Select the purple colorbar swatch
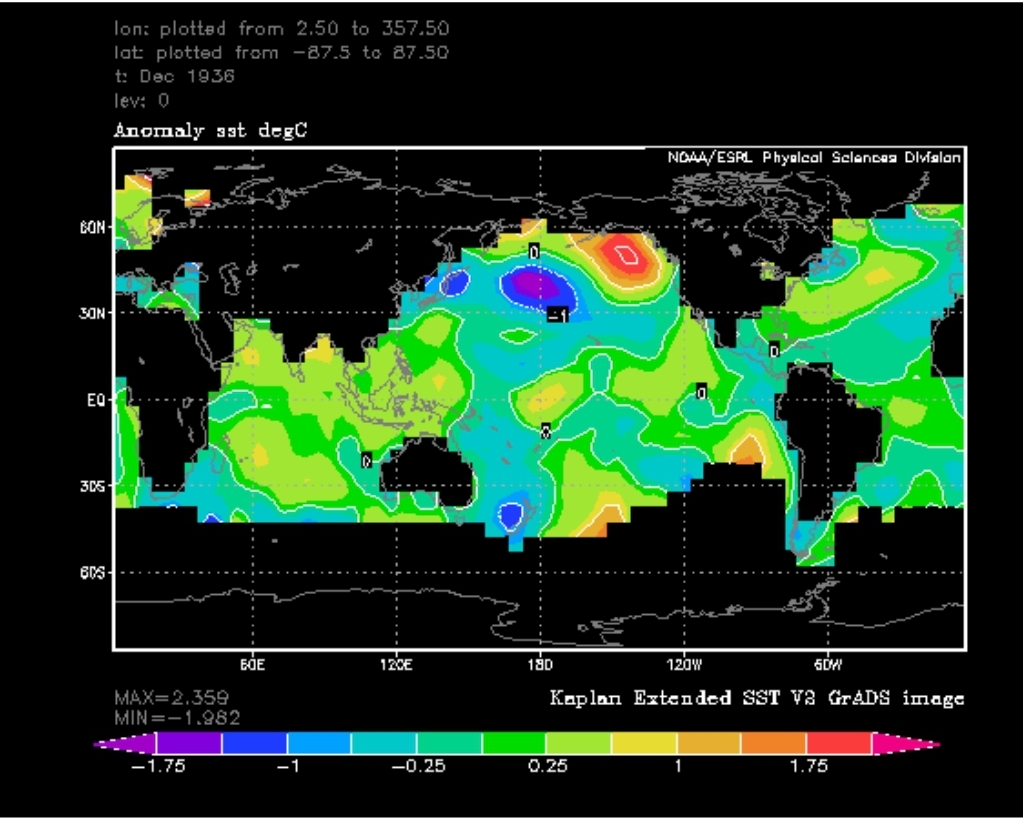This screenshot has width=1023, height=818. (x=189, y=744)
